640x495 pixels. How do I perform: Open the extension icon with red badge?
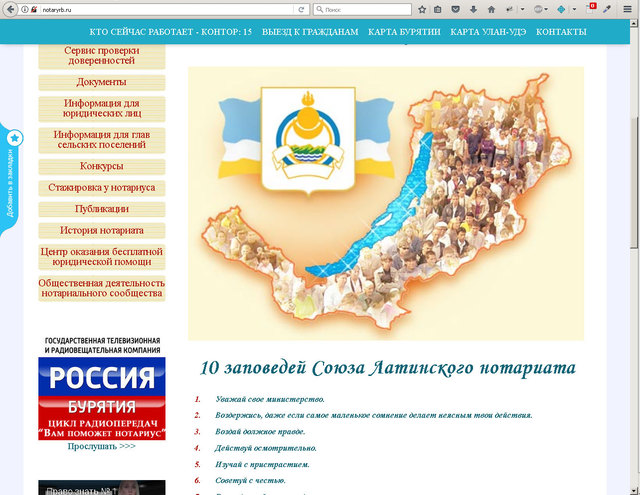point(591,9)
